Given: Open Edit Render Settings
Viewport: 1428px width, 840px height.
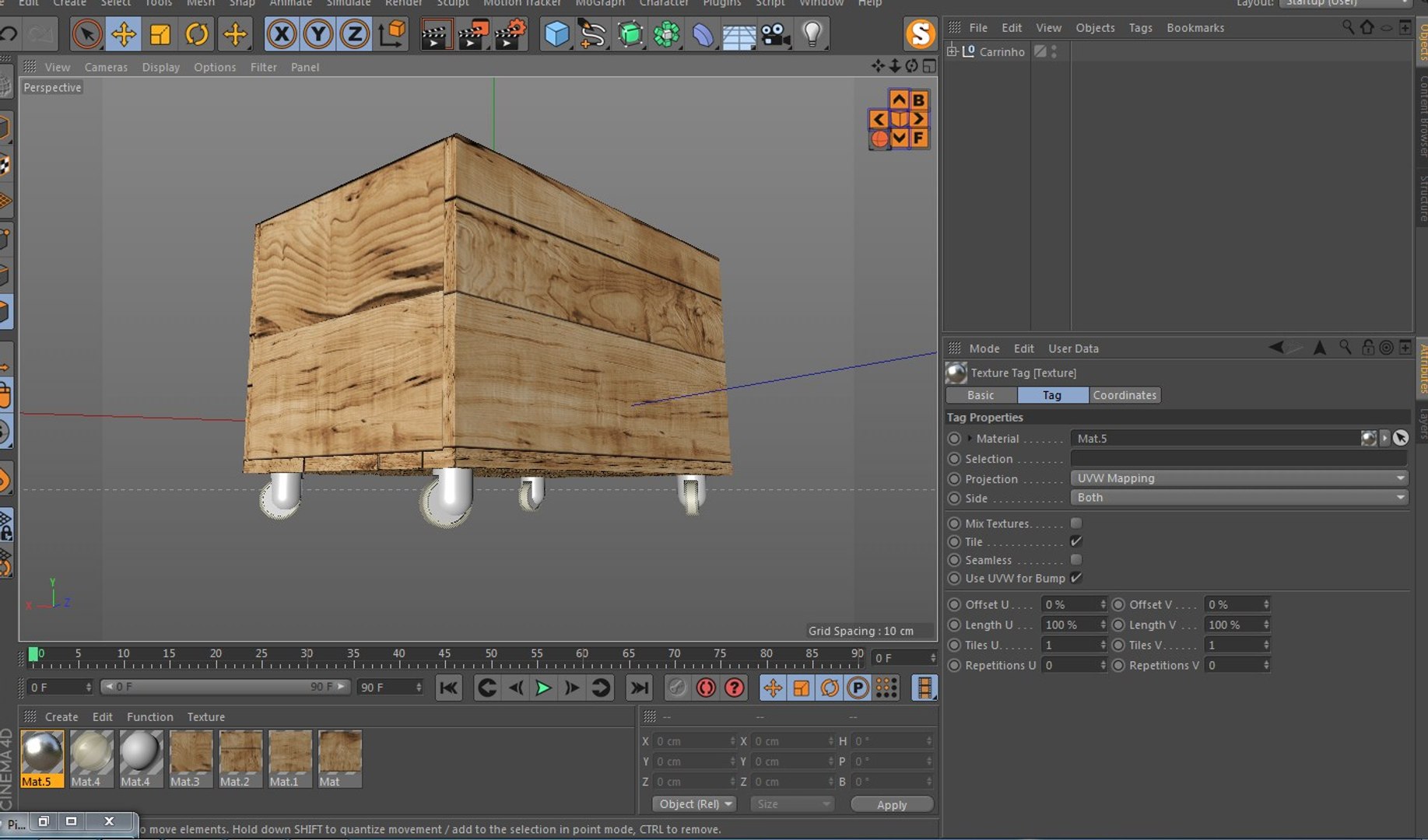Looking at the screenshot, I should click(509, 34).
